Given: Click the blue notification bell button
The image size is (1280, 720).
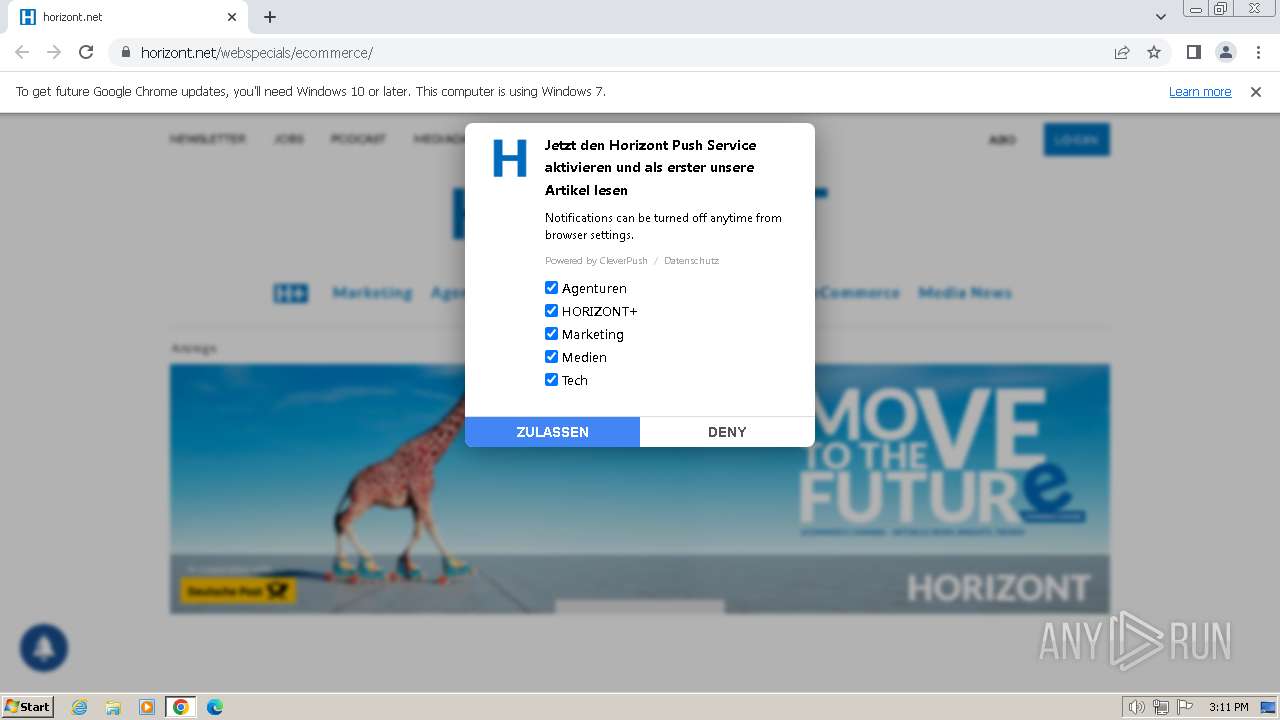Looking at the screenshot, I should tap(43, 648).
